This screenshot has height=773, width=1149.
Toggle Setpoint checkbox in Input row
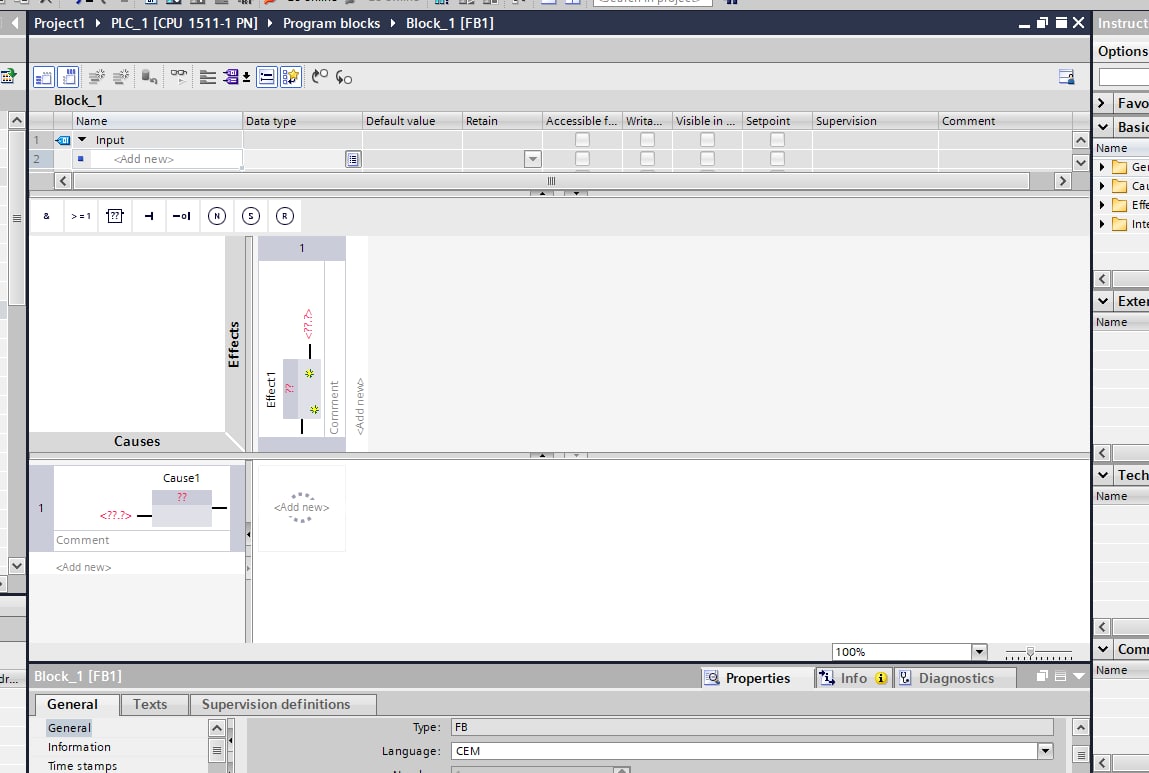[x=777, y=139]
